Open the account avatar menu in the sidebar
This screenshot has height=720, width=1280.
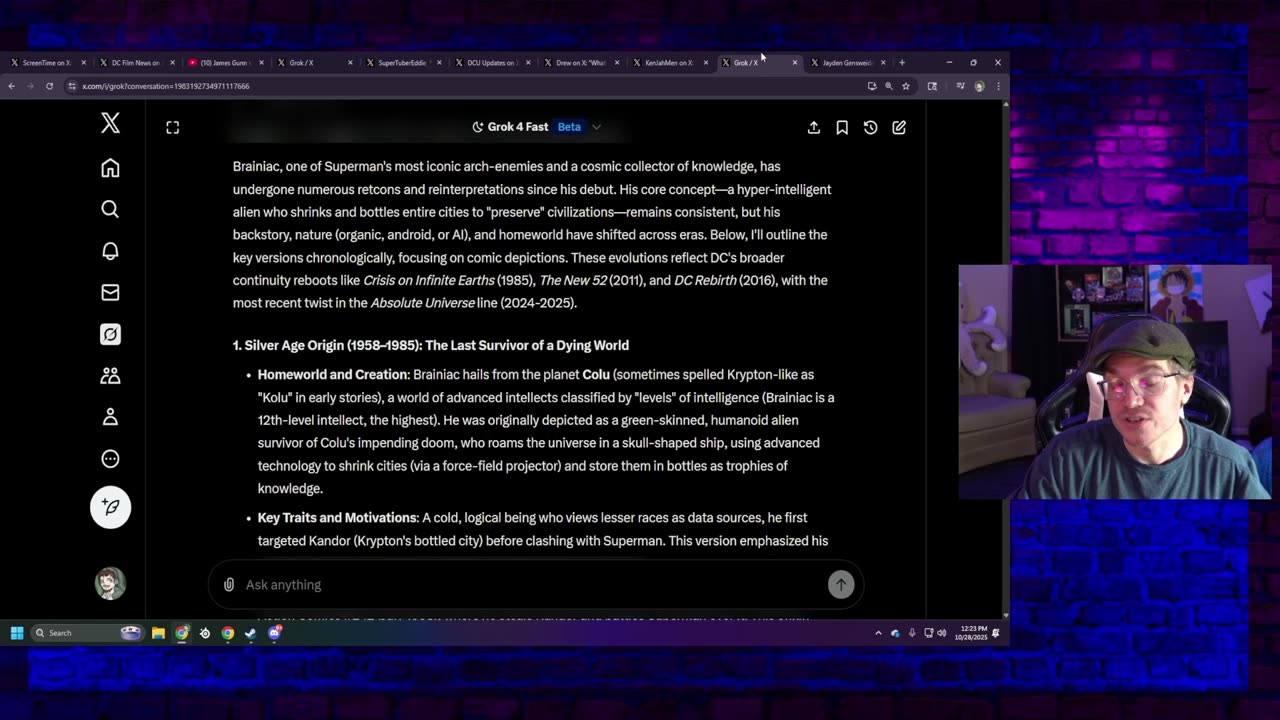tap(110, 584)
